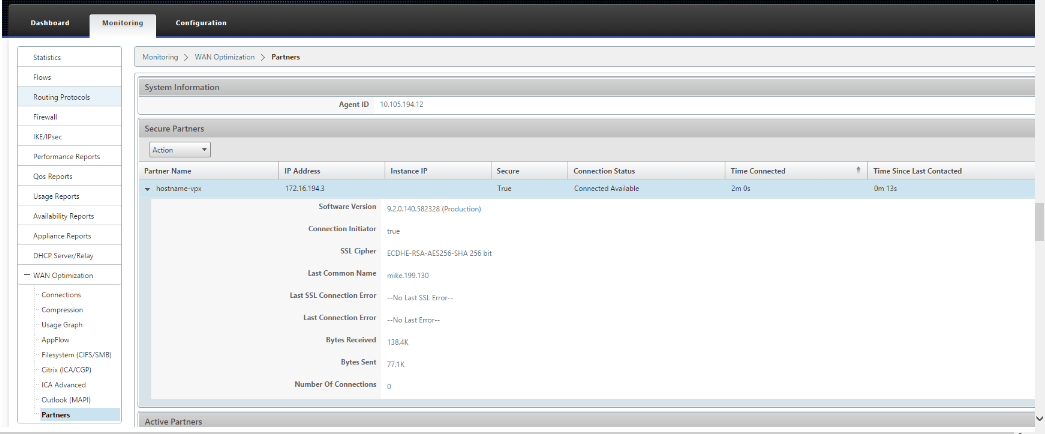Click Agent ID value 10.105.194.12
This screenshot has height=434, width=1045.
[401, 105]
